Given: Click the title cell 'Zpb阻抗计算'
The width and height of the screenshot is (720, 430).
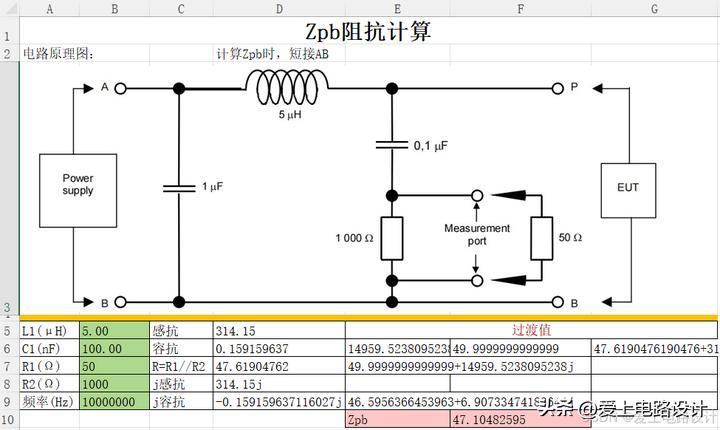Looking at the screenshot, I should (369, 31).
